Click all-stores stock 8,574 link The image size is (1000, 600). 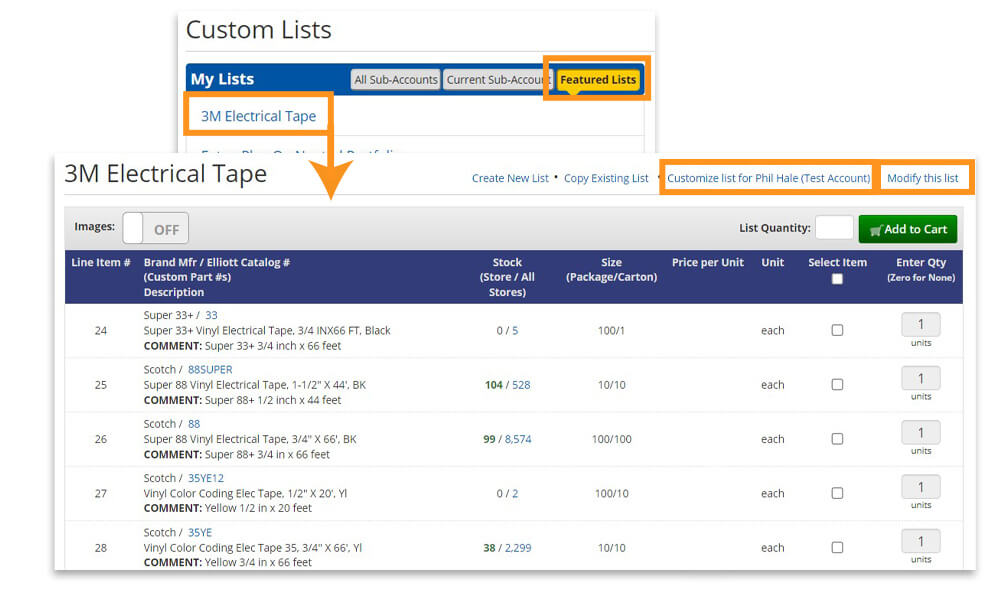pyautogui.click(x=518, y=439)
